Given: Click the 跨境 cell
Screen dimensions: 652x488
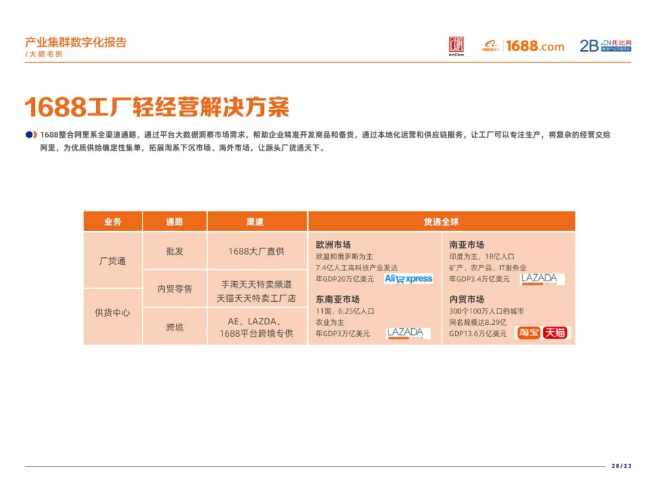Looking at the screenshot, I should [x=174, y=326].
